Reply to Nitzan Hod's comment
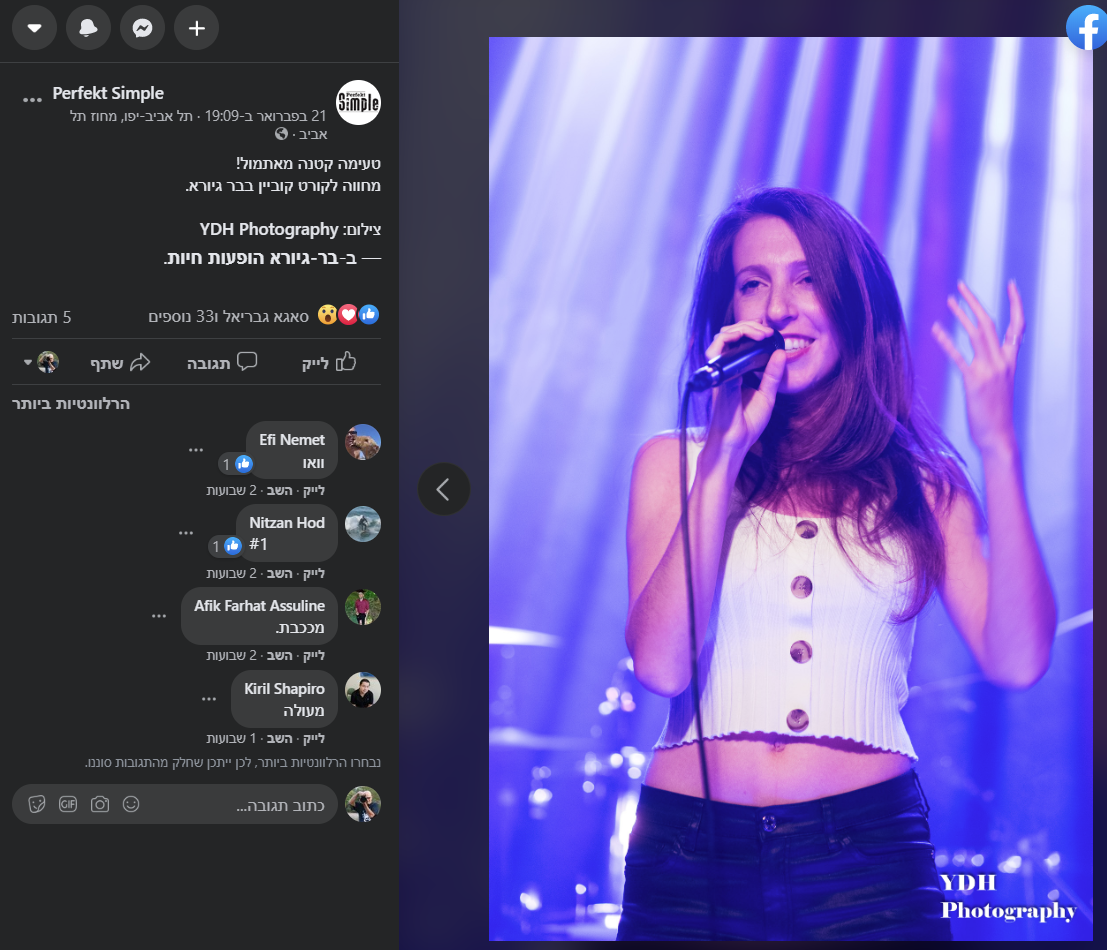The width and height of the screenshot is (1107, 950). pyautogui.click(x=280, y=573)
